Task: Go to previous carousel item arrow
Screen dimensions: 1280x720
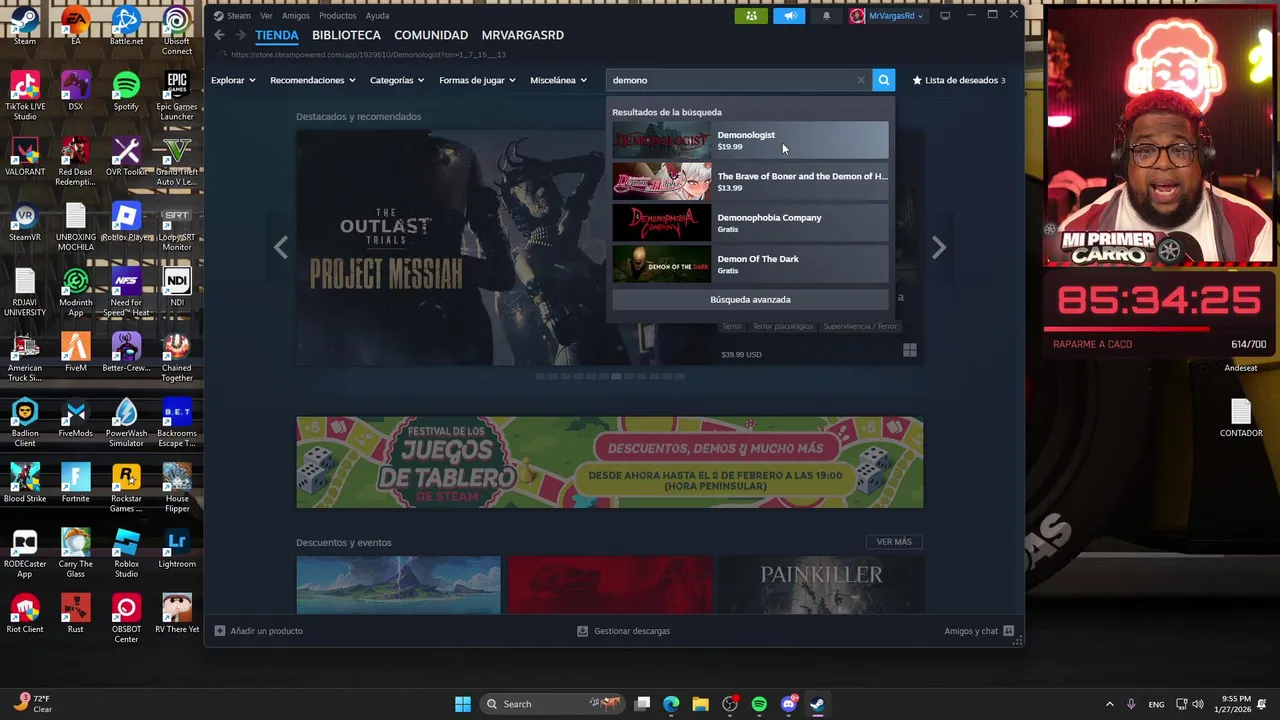Action: point(281,247)
